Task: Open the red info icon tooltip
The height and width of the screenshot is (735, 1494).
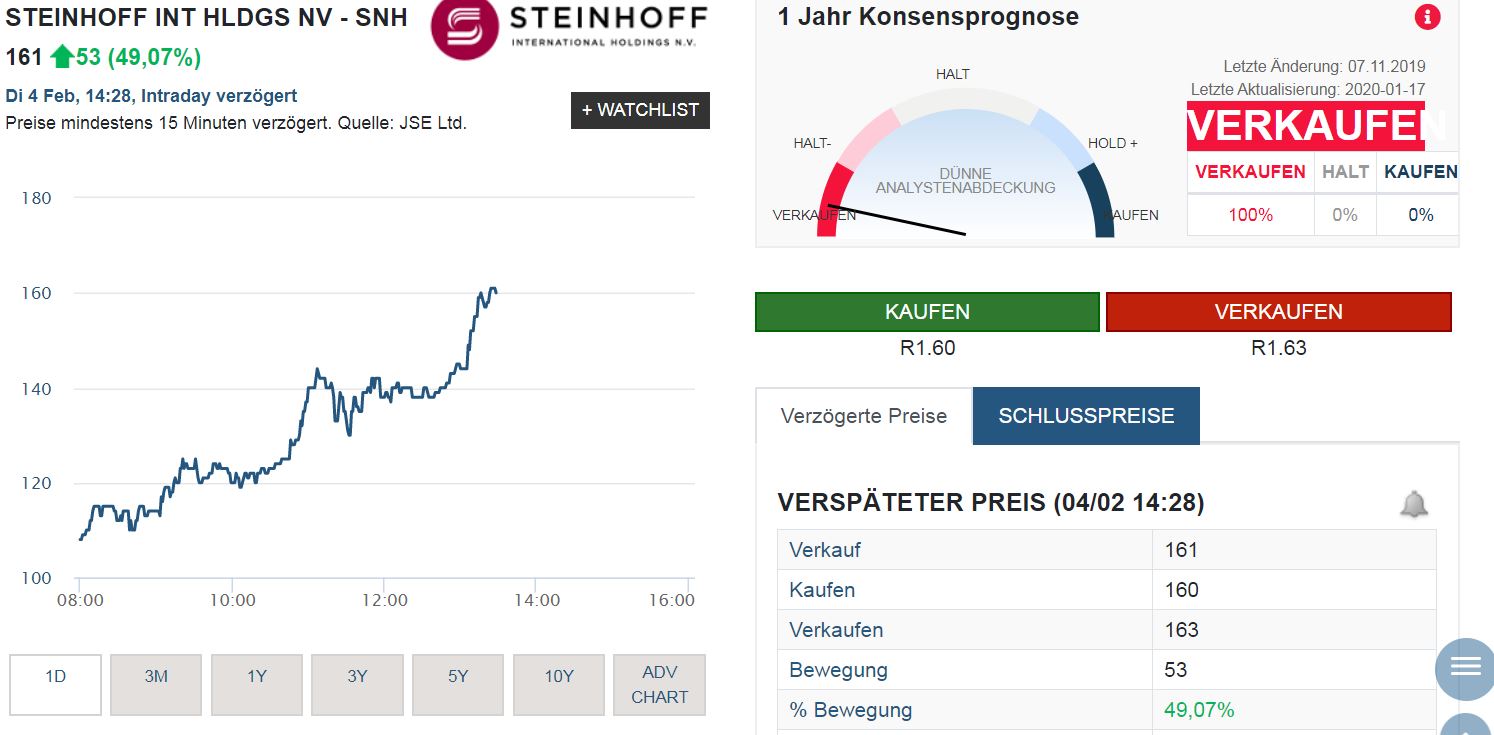Action: pos(1428,16)
